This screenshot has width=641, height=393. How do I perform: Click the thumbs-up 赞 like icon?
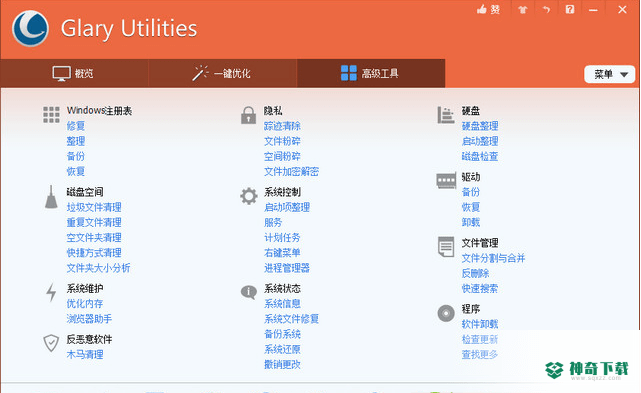tap(488, 9)
